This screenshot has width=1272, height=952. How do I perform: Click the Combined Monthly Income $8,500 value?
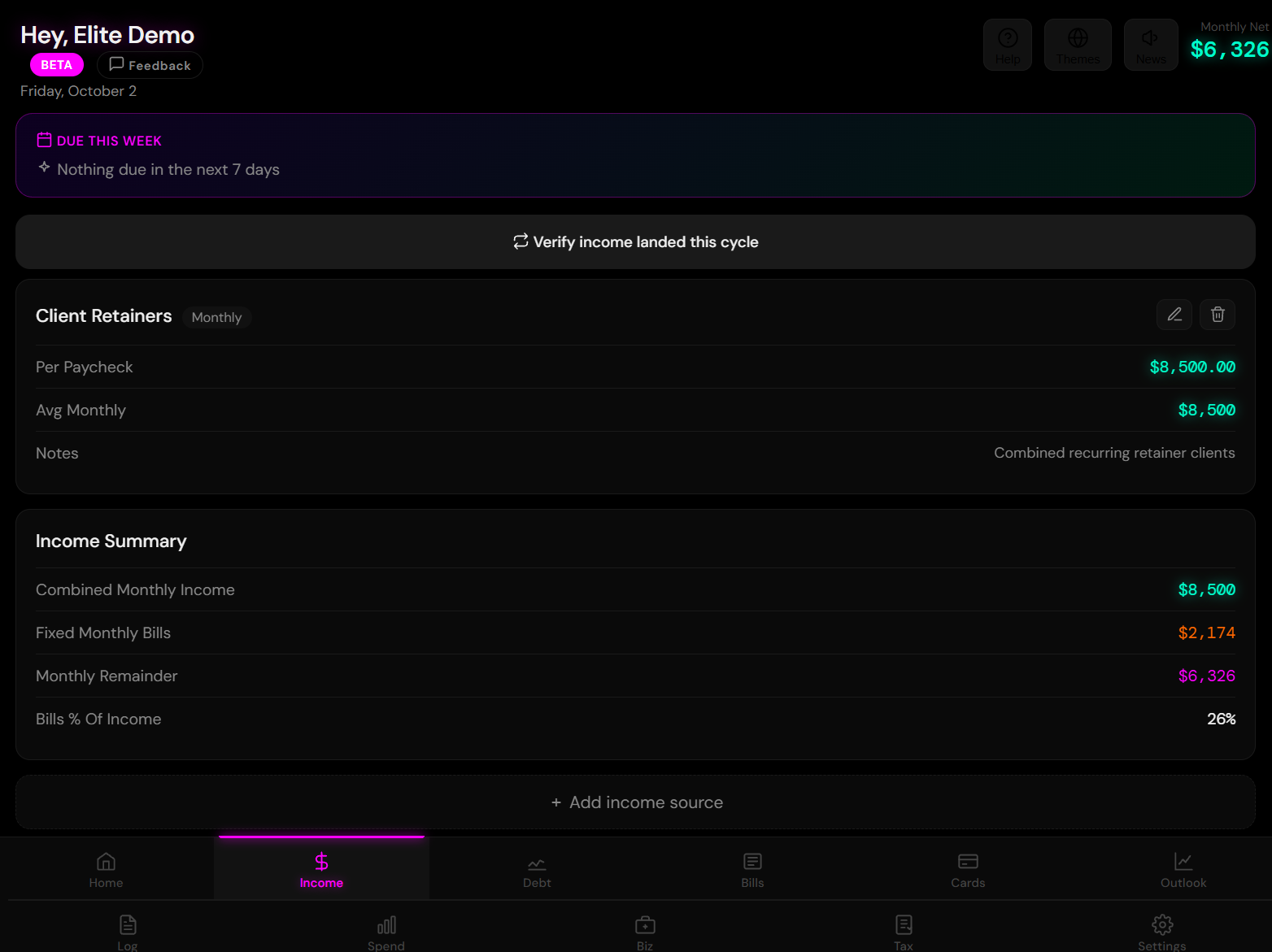pos(1207,589)
